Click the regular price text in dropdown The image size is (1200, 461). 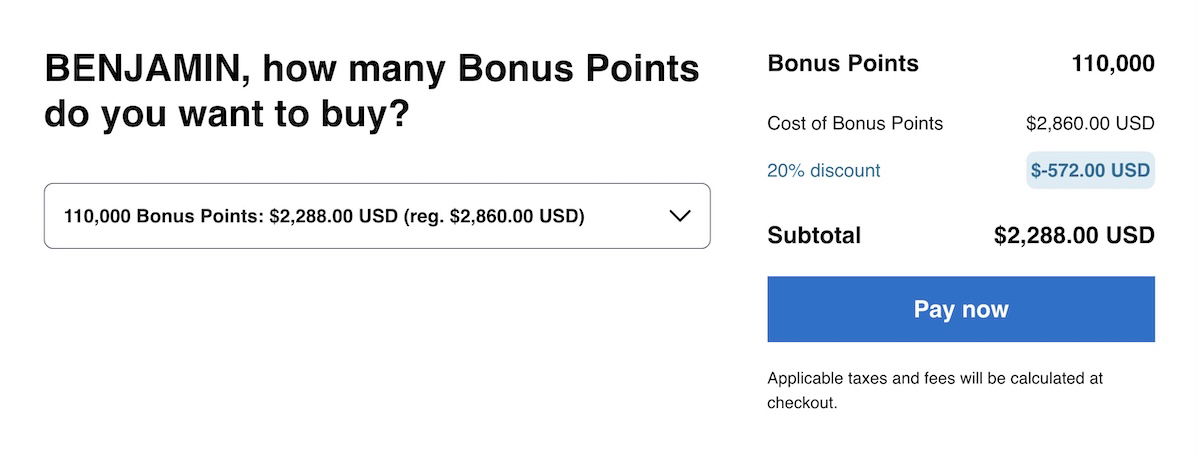494,216
